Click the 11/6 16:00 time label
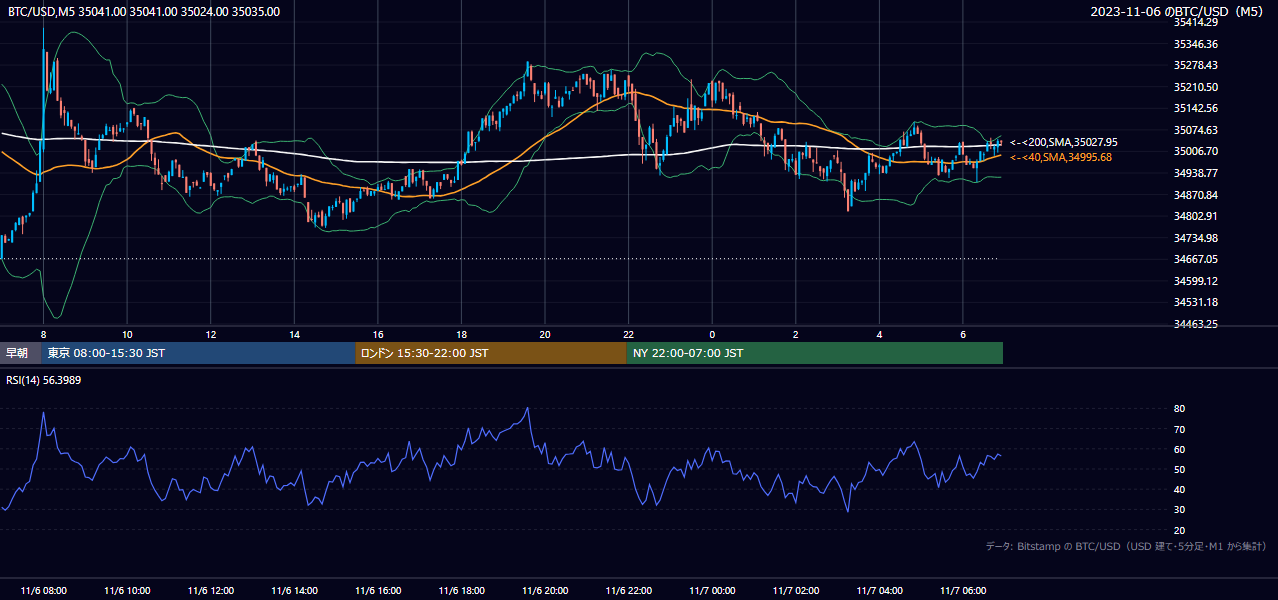Viewport: 1278px width, 600px height. pos(378,591)
